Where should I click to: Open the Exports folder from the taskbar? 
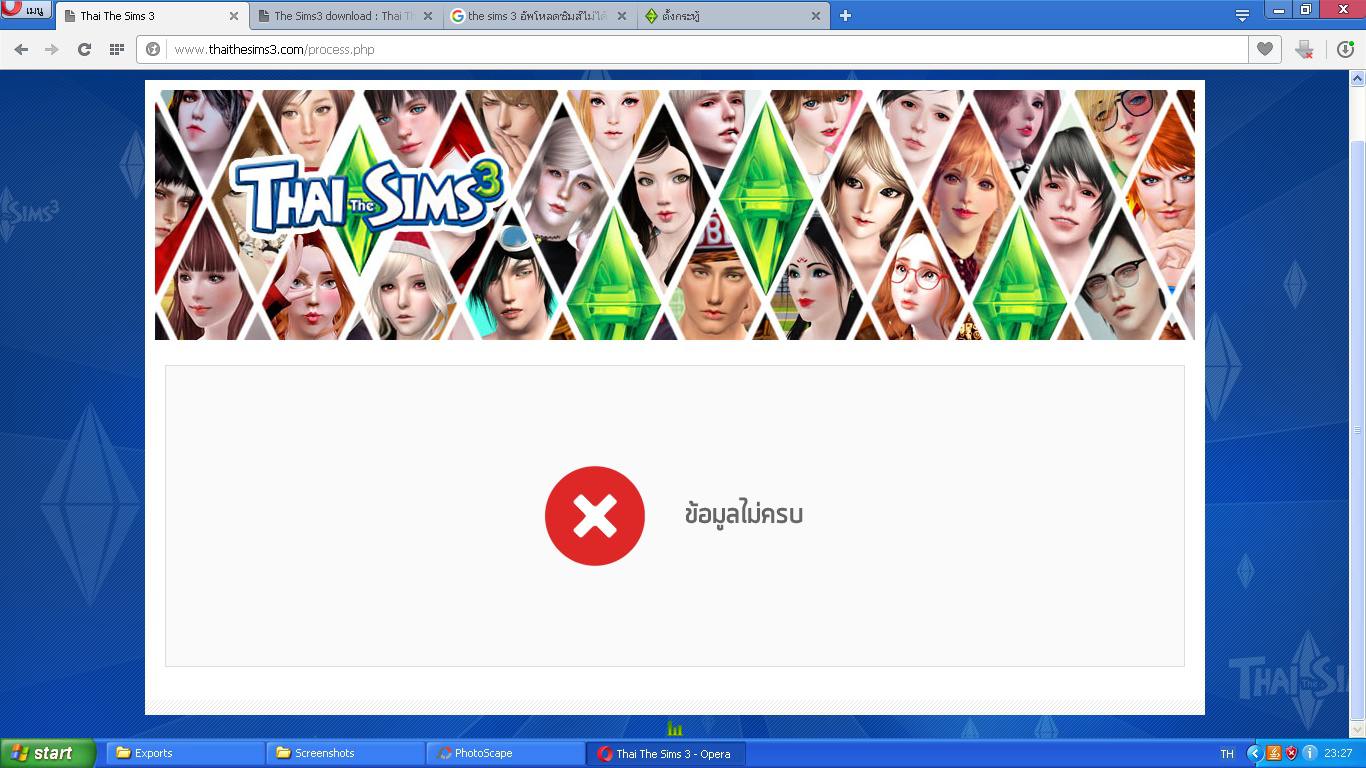pyautogui.click(x=185, y=753)
